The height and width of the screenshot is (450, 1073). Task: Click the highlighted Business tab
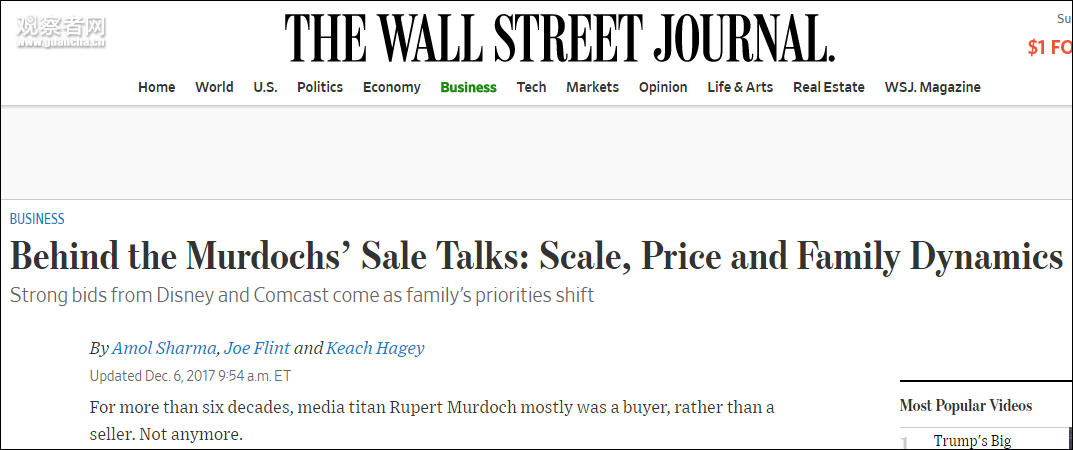[x=468, y=87]
